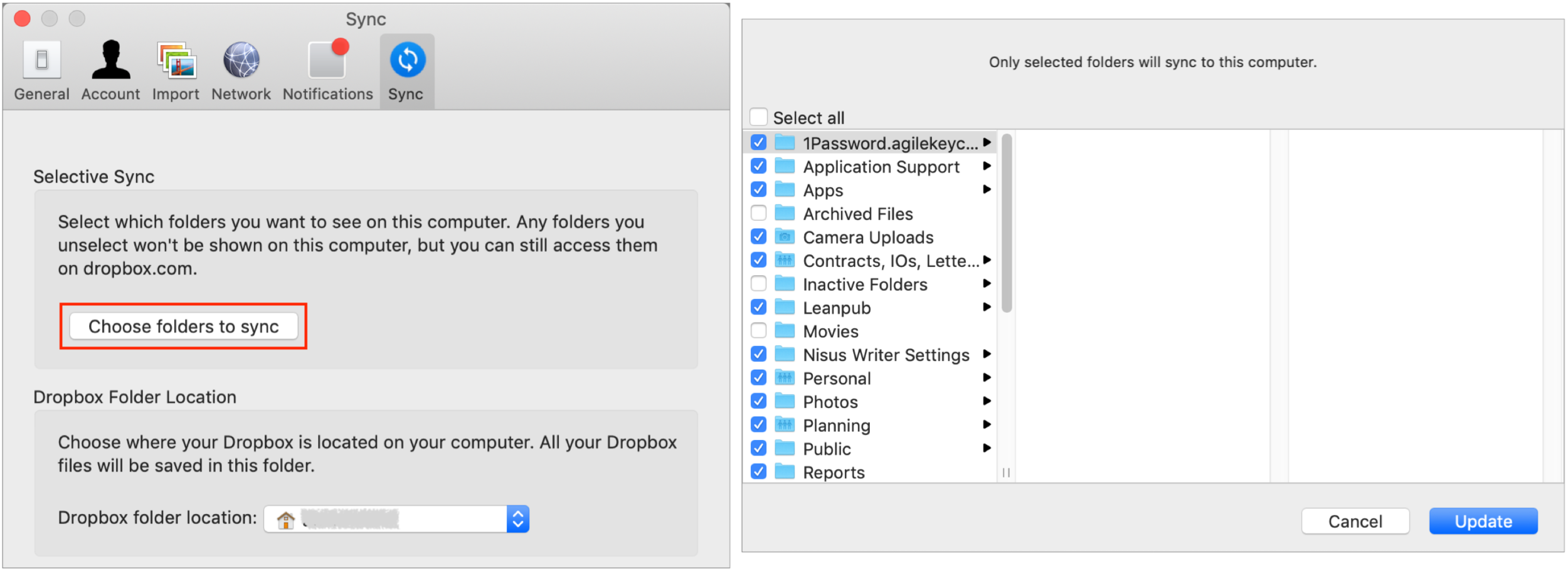Click the Reports folder icon
The image size is (1568, 571).
(785, 471)
